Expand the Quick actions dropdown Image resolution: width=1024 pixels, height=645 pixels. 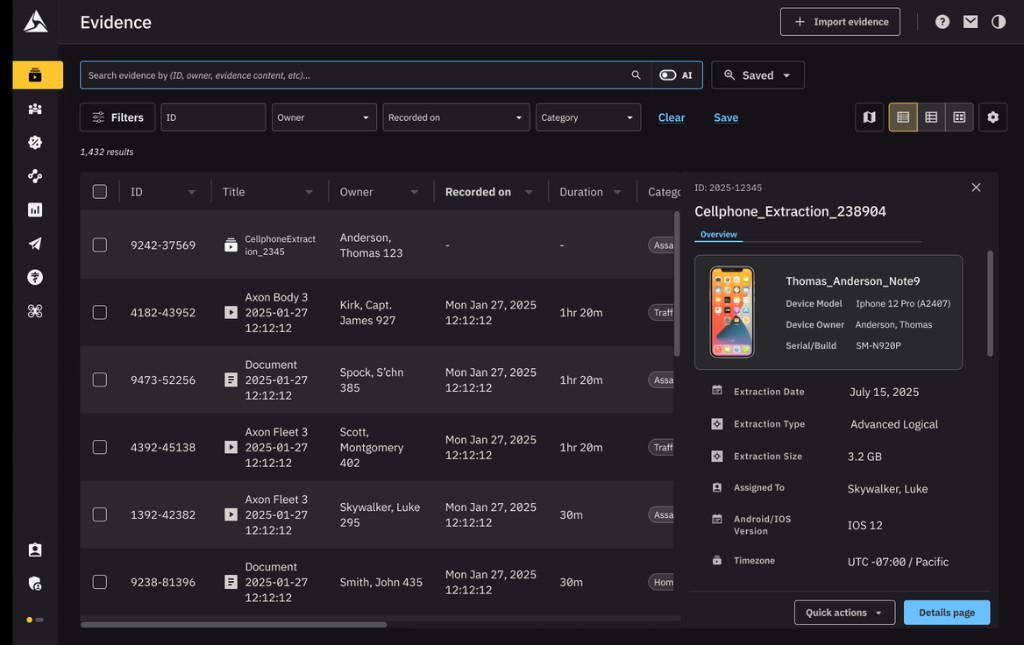[x=844, y=612]
